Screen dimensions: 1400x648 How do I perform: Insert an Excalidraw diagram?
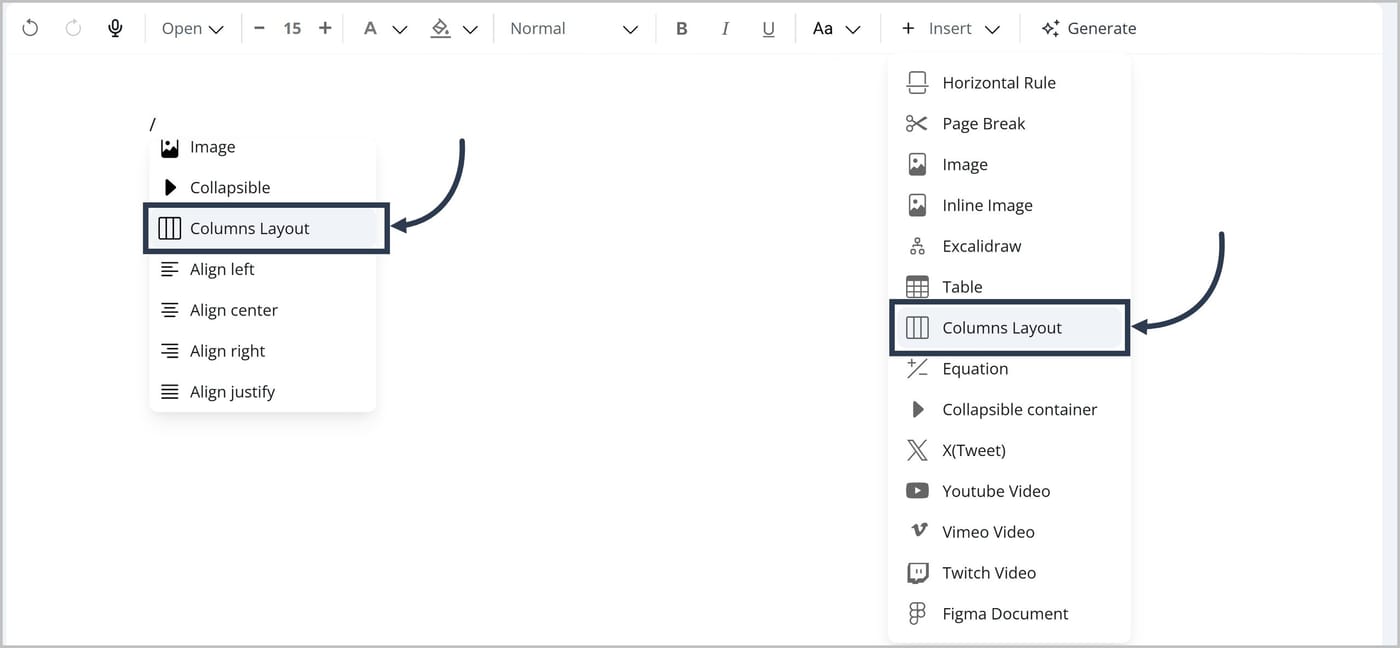(1009, 246)
